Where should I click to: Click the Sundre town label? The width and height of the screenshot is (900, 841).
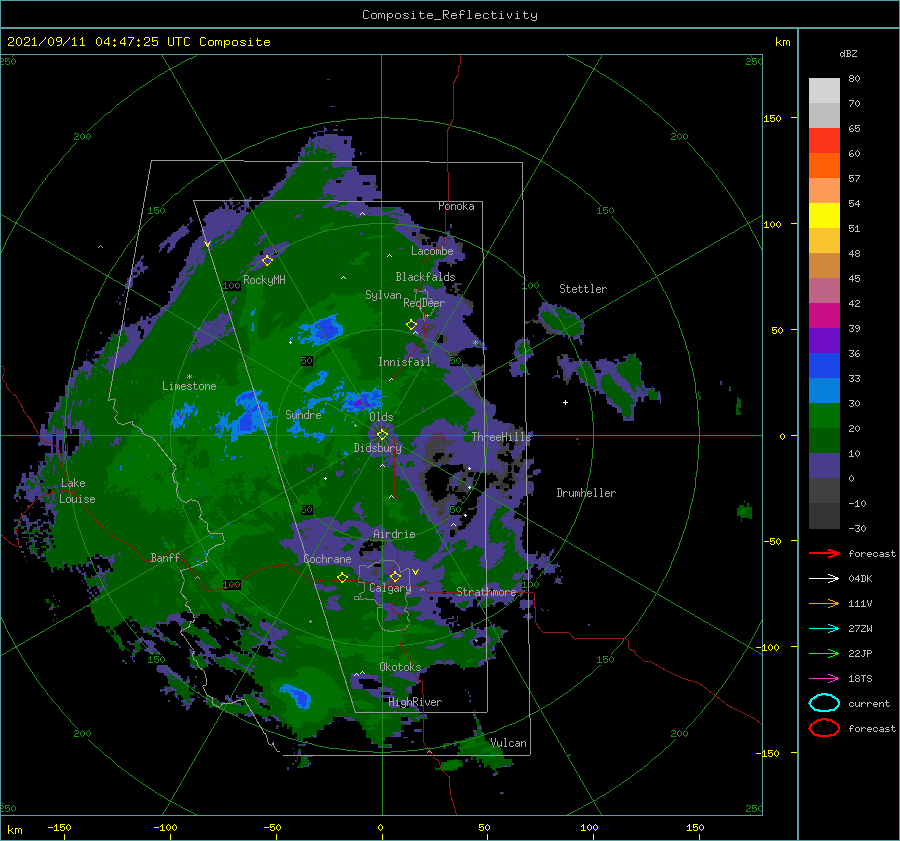(x=303, y=415)
